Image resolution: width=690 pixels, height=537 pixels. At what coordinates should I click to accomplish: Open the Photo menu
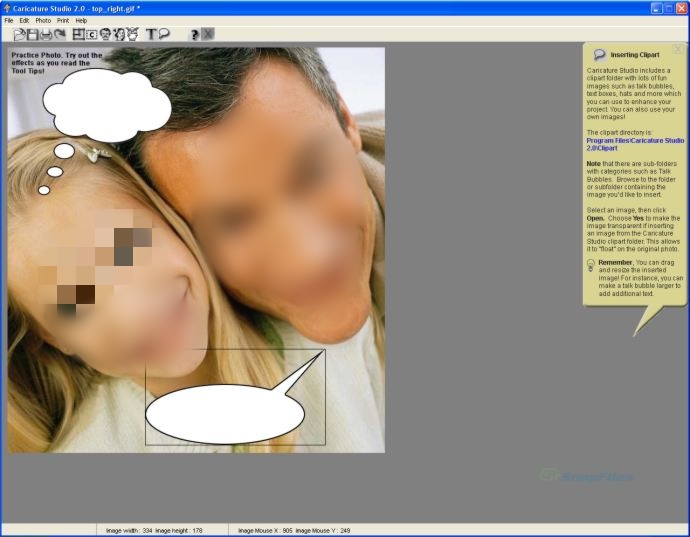[x=43, y=20]
